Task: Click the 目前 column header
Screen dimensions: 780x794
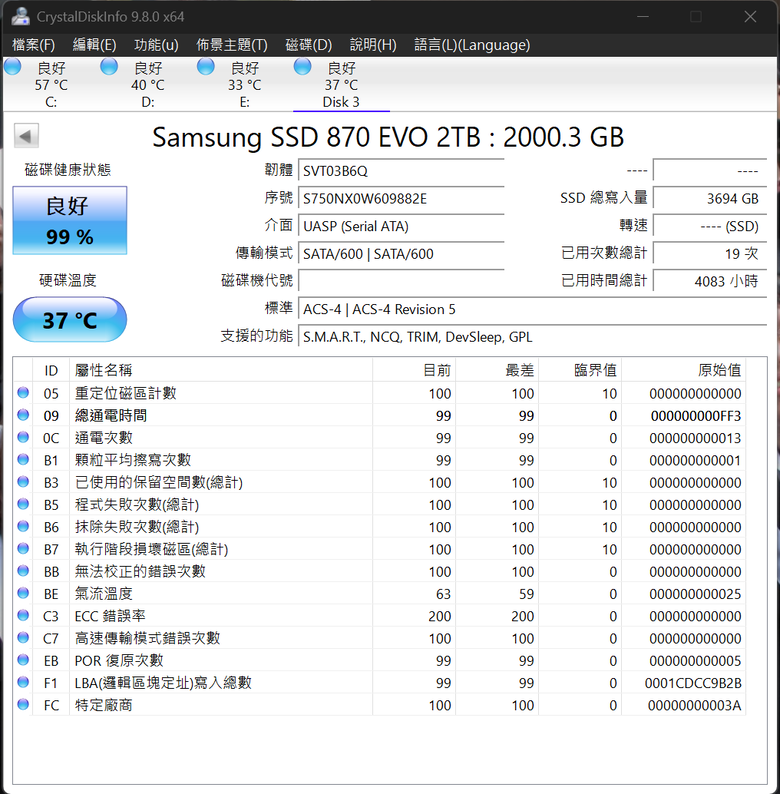Action: [x=414, y=370]
